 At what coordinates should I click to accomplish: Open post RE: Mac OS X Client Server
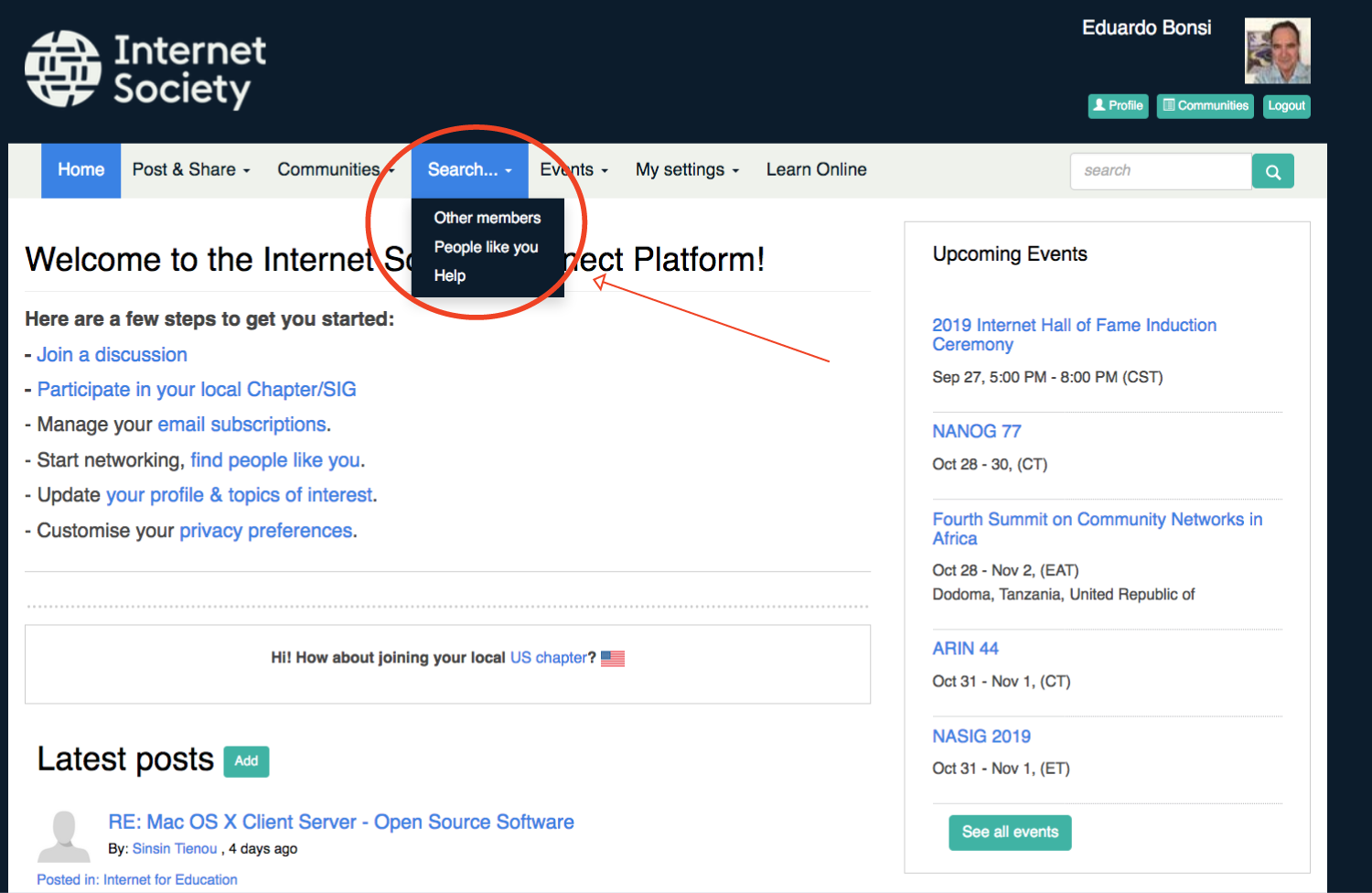(x=341, y=823)
